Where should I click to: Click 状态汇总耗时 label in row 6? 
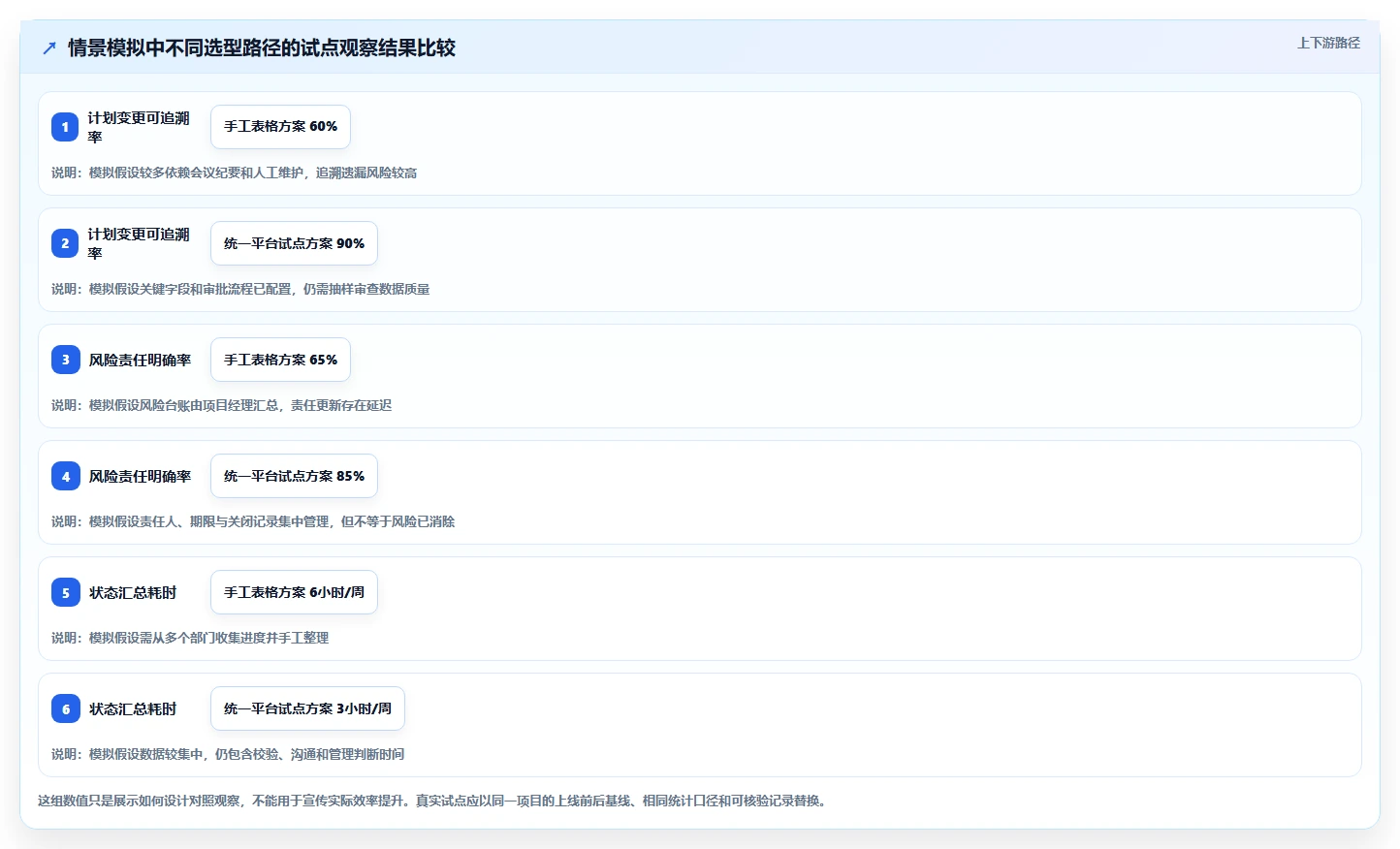pos(133,708)
